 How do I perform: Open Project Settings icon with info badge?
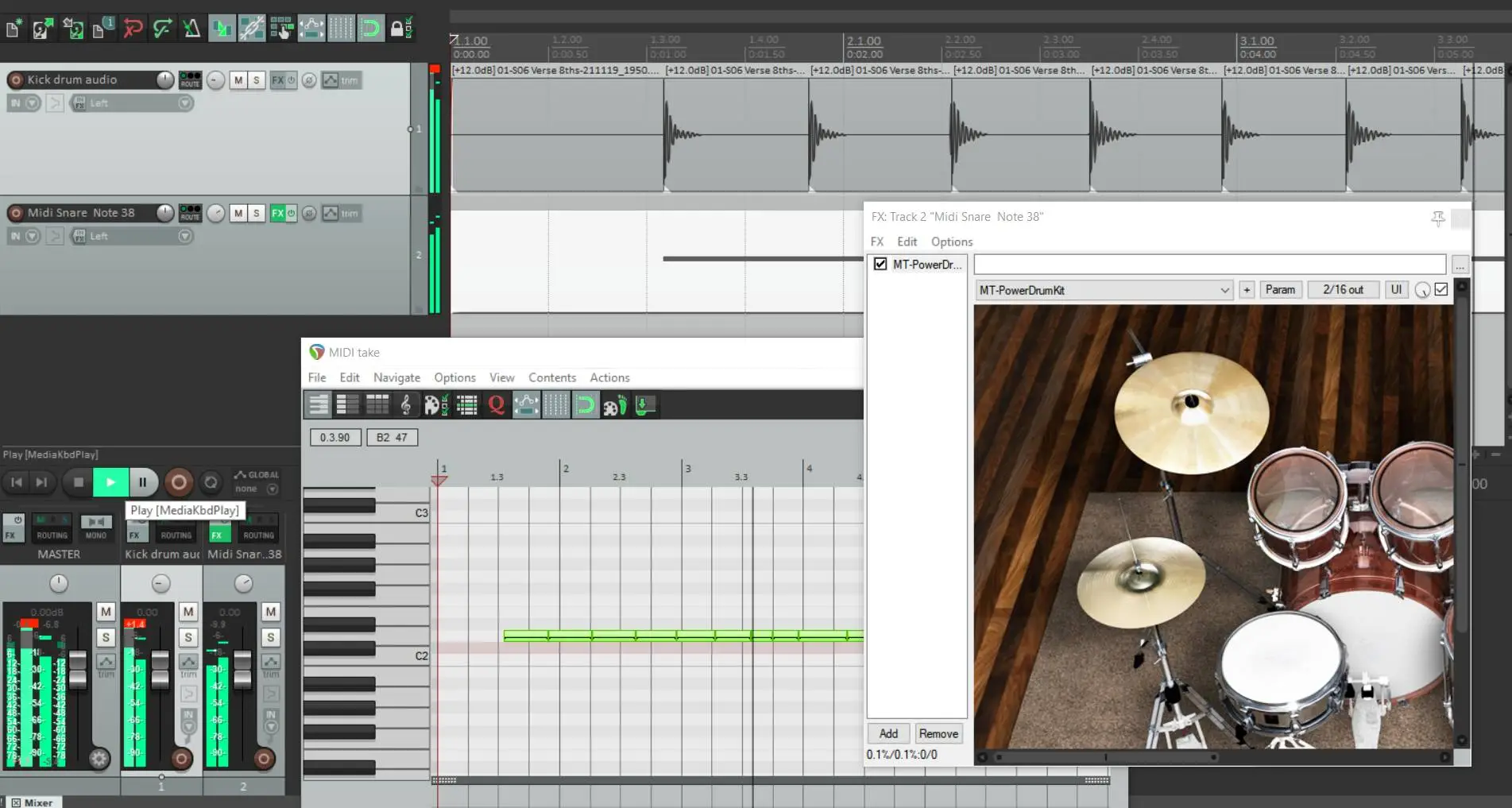click(x=101, y=29)
